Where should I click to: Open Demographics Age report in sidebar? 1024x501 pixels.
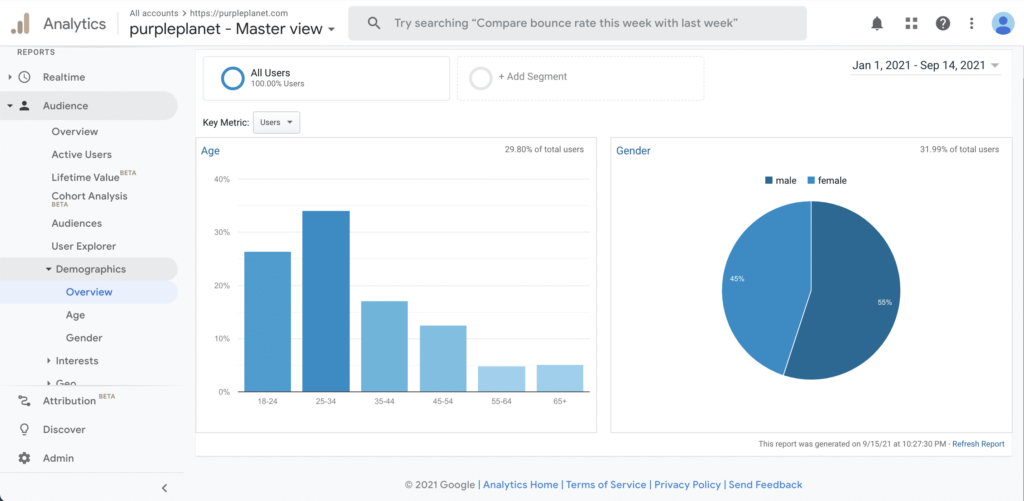(75, 315)
